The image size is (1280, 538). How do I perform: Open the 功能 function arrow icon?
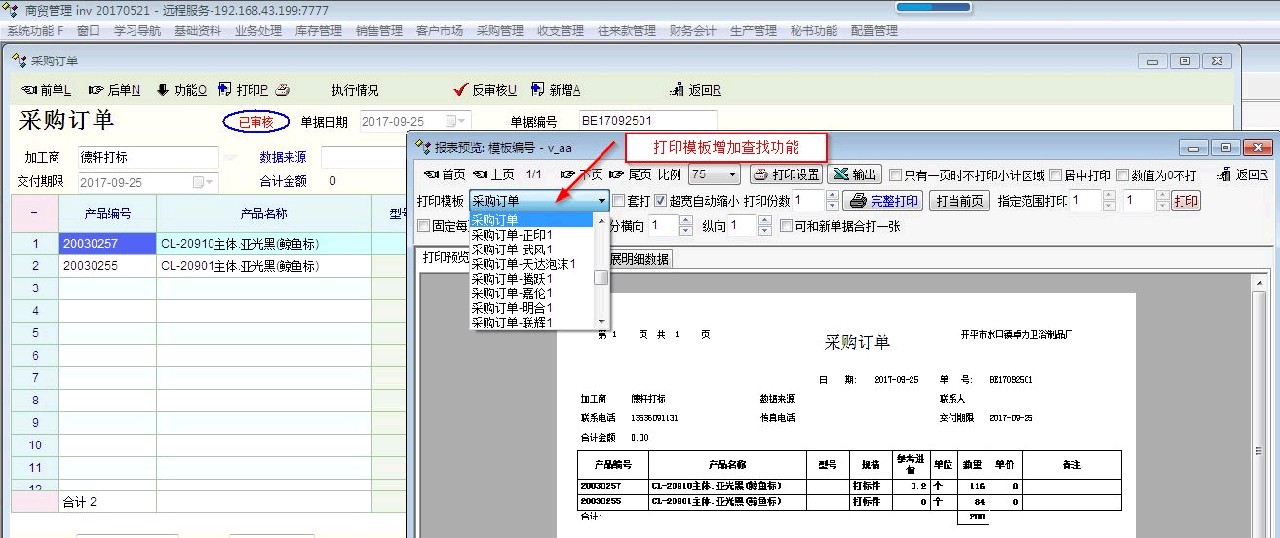click(x=163, y=90)
